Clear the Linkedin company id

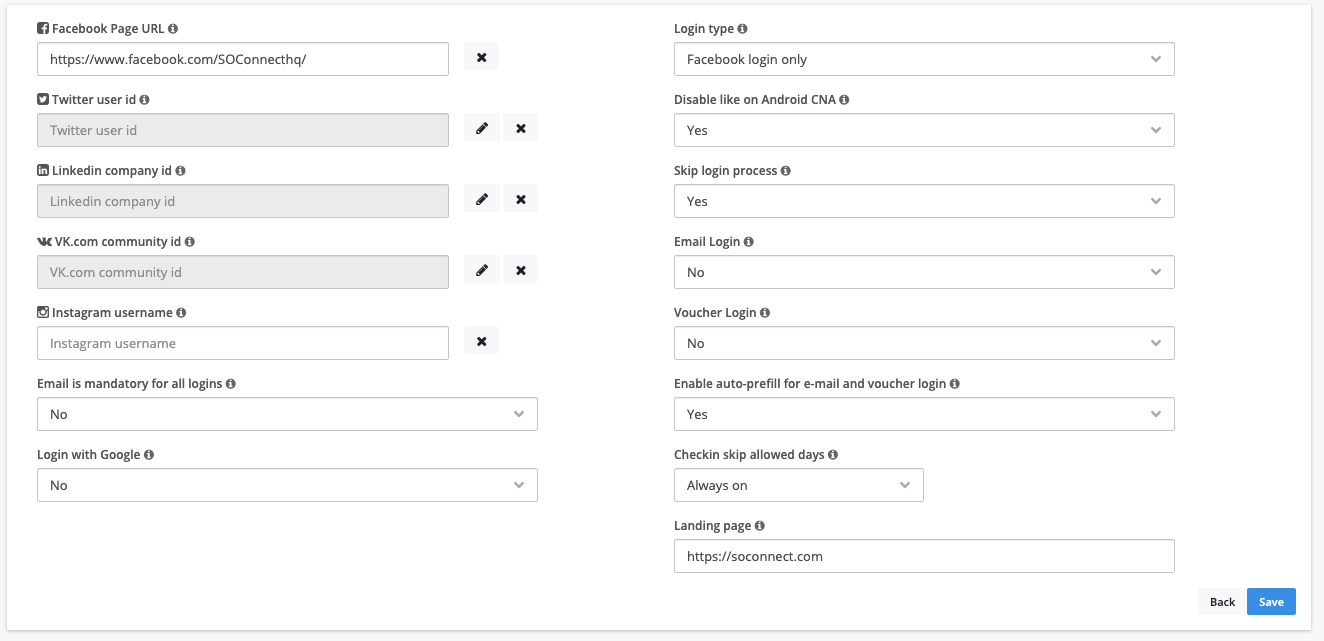point(520,200)
